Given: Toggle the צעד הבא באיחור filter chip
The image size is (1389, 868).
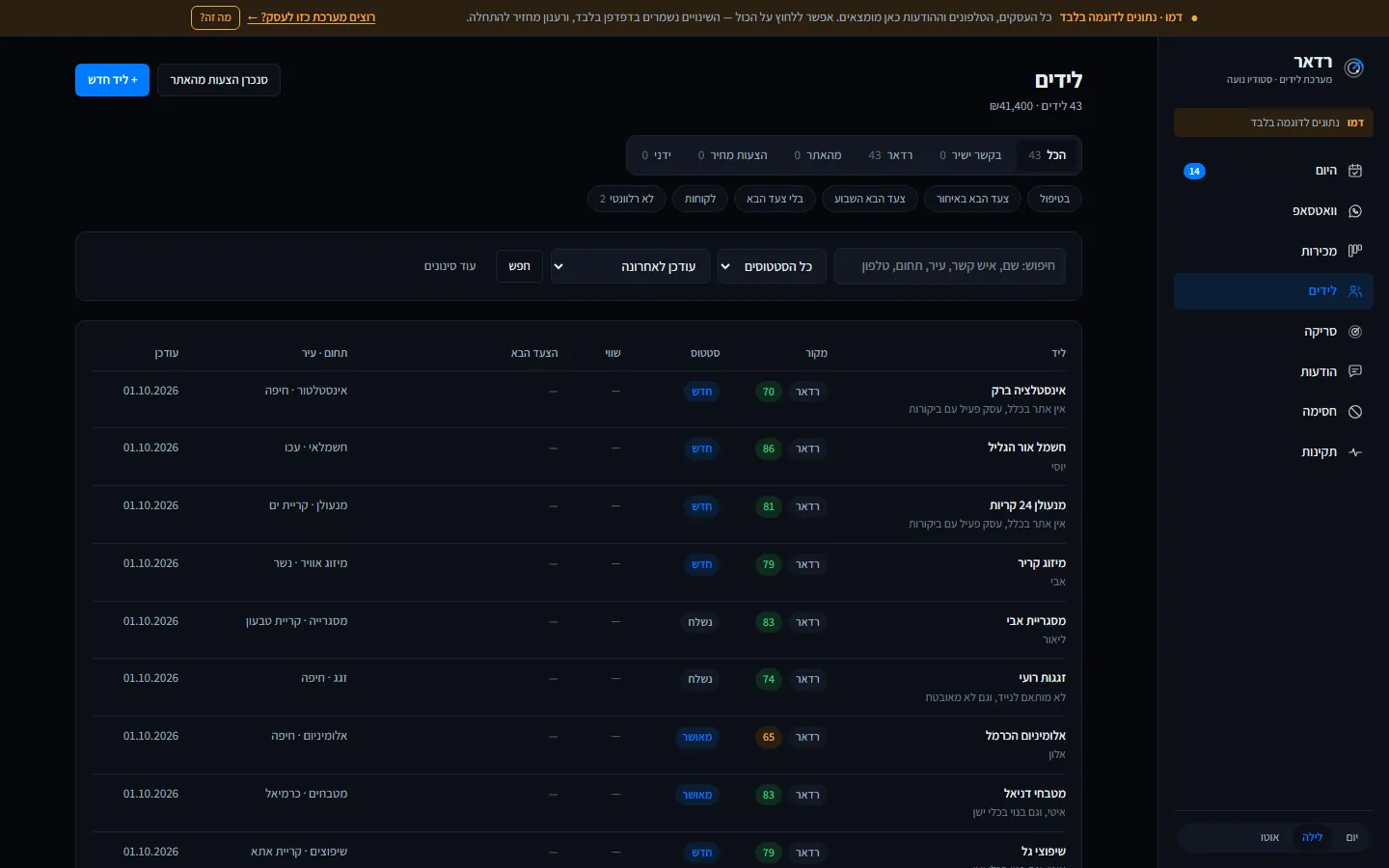Looking at the screenshot, I should 972,199.
